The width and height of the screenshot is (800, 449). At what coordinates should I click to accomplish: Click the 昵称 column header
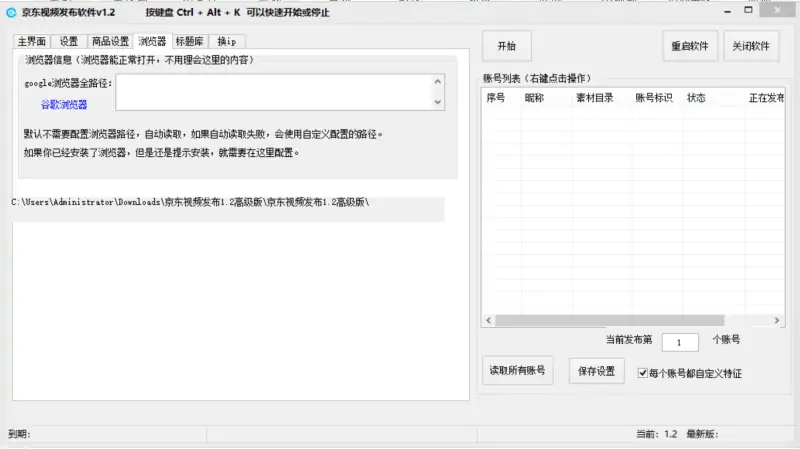pos(534,98)
